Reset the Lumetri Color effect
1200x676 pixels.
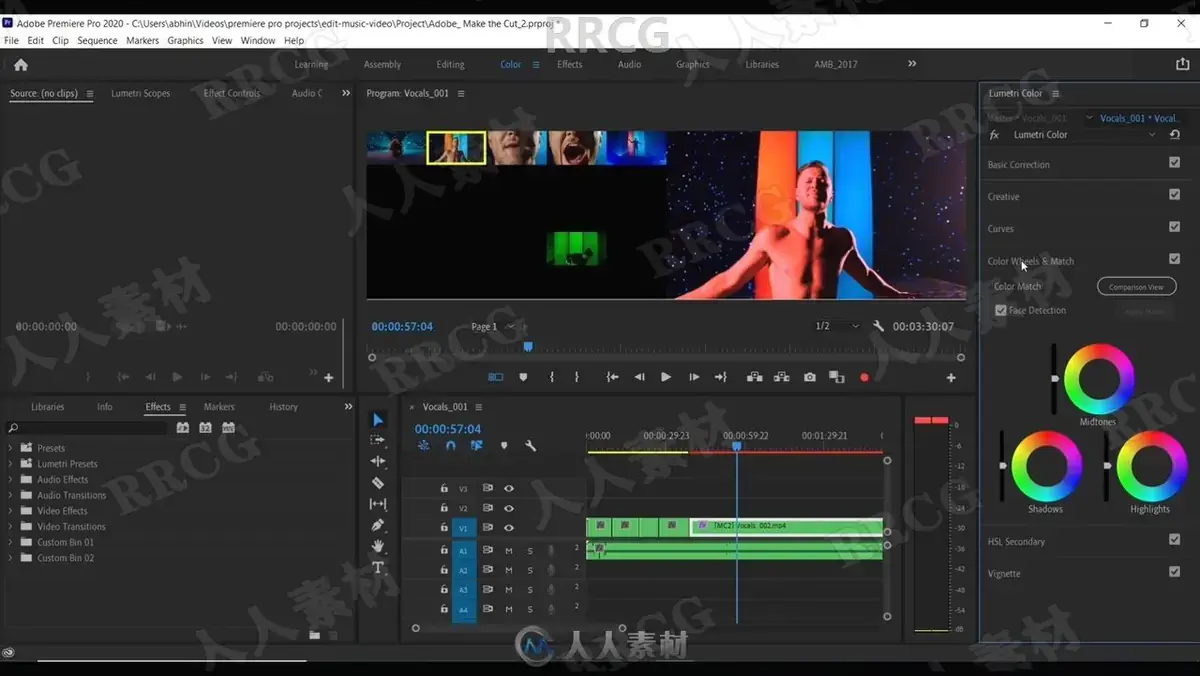[1174, 135]
